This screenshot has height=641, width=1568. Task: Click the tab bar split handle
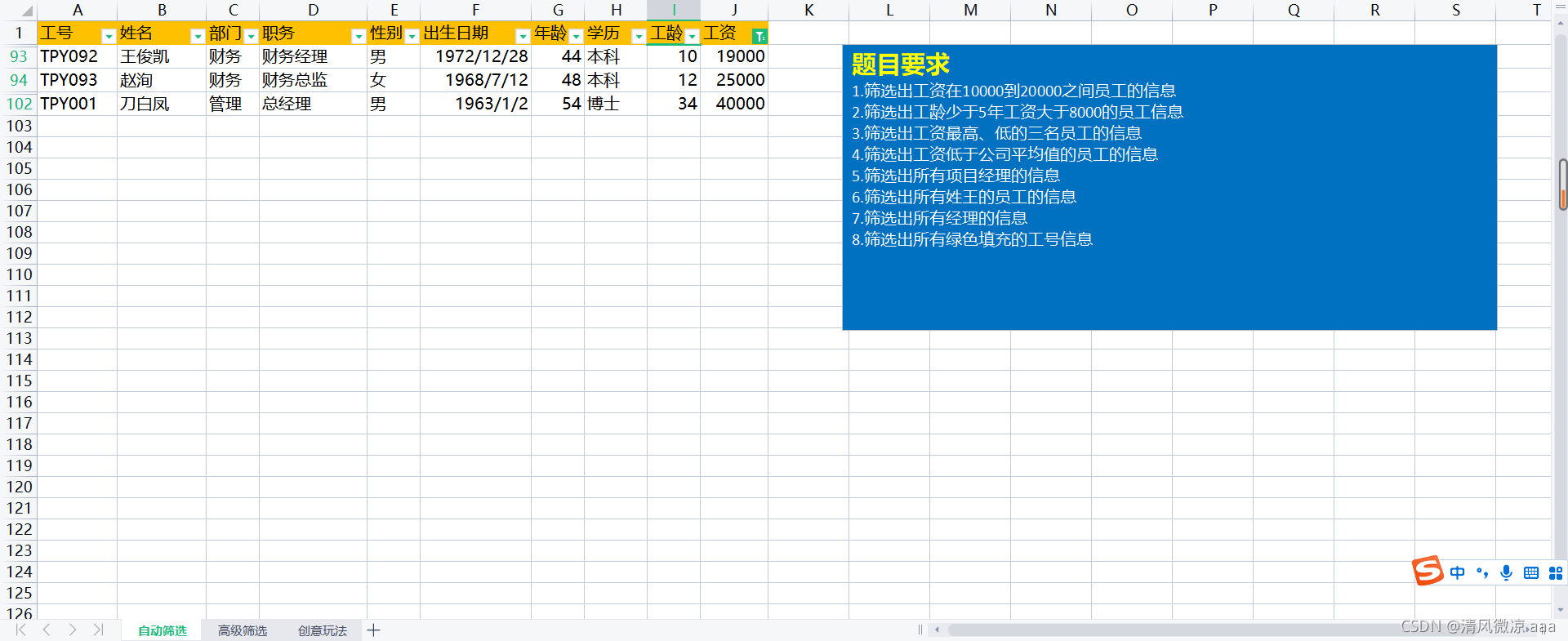[920, 630]
